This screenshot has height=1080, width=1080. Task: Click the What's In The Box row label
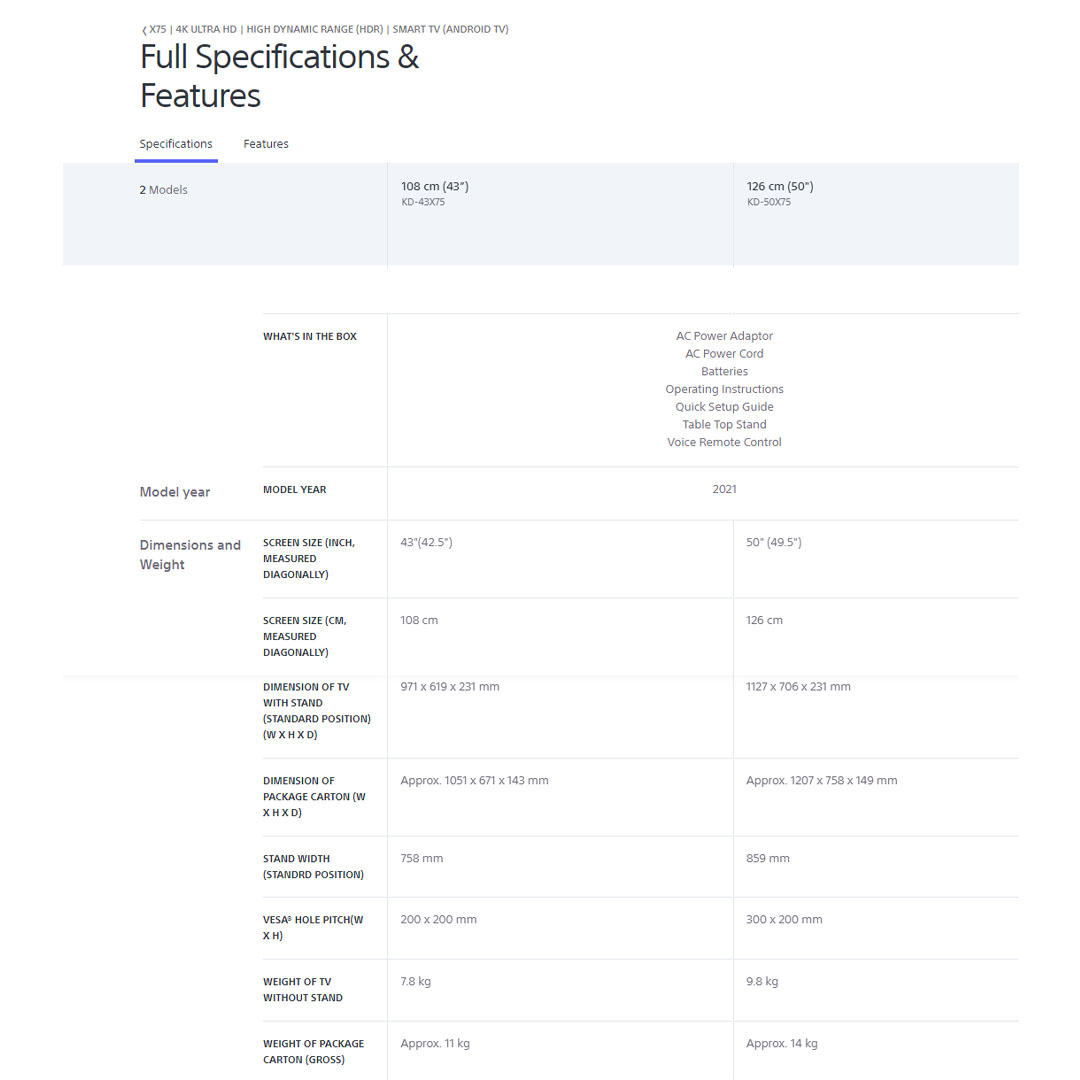click(310, 337)
